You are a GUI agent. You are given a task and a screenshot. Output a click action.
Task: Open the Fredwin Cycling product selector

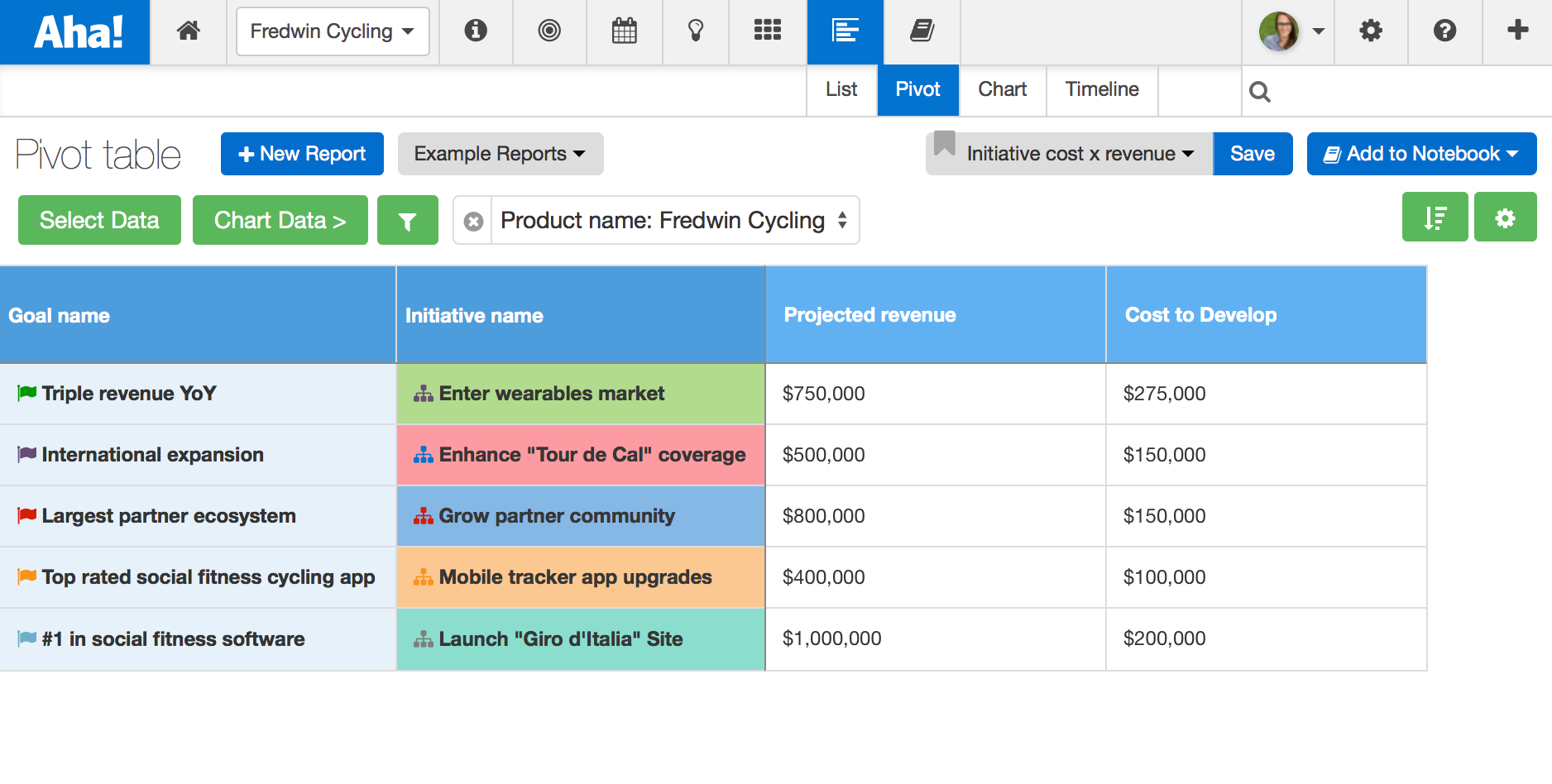pyautogui.click(x=332, y=31)
